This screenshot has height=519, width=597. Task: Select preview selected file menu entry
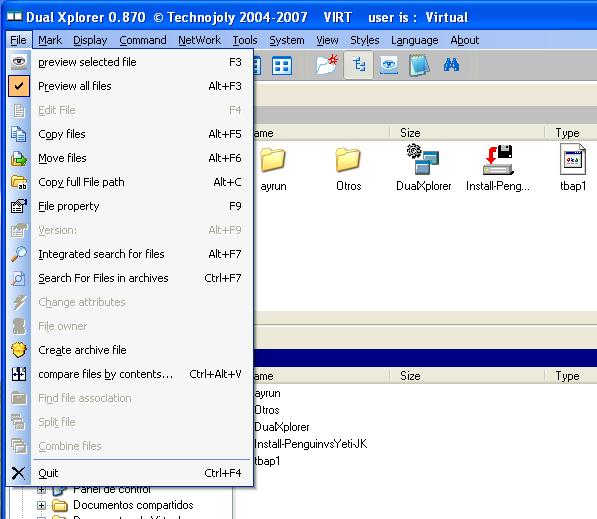[142, 62]
